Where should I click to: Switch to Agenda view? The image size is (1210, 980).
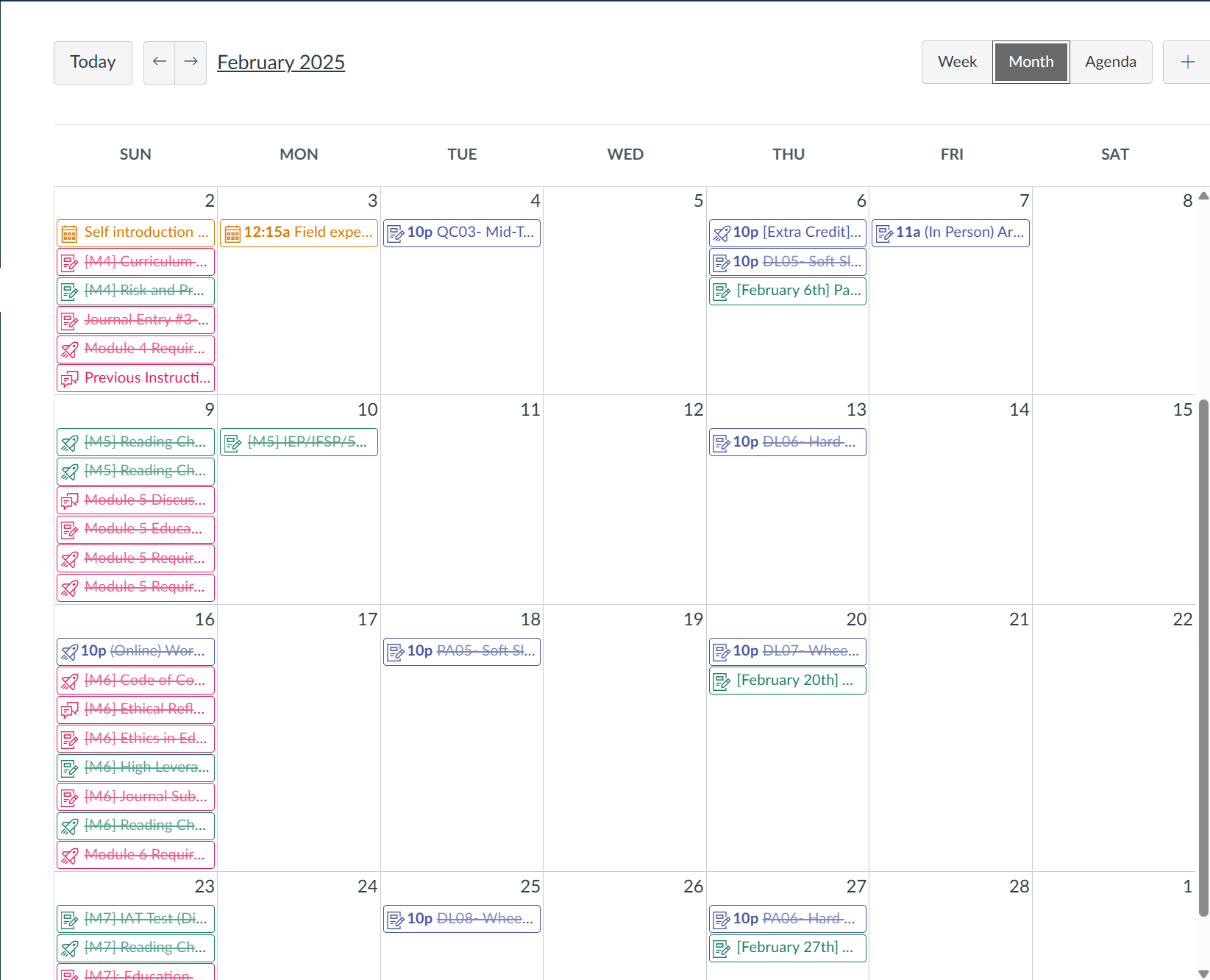click(1110, 63)
